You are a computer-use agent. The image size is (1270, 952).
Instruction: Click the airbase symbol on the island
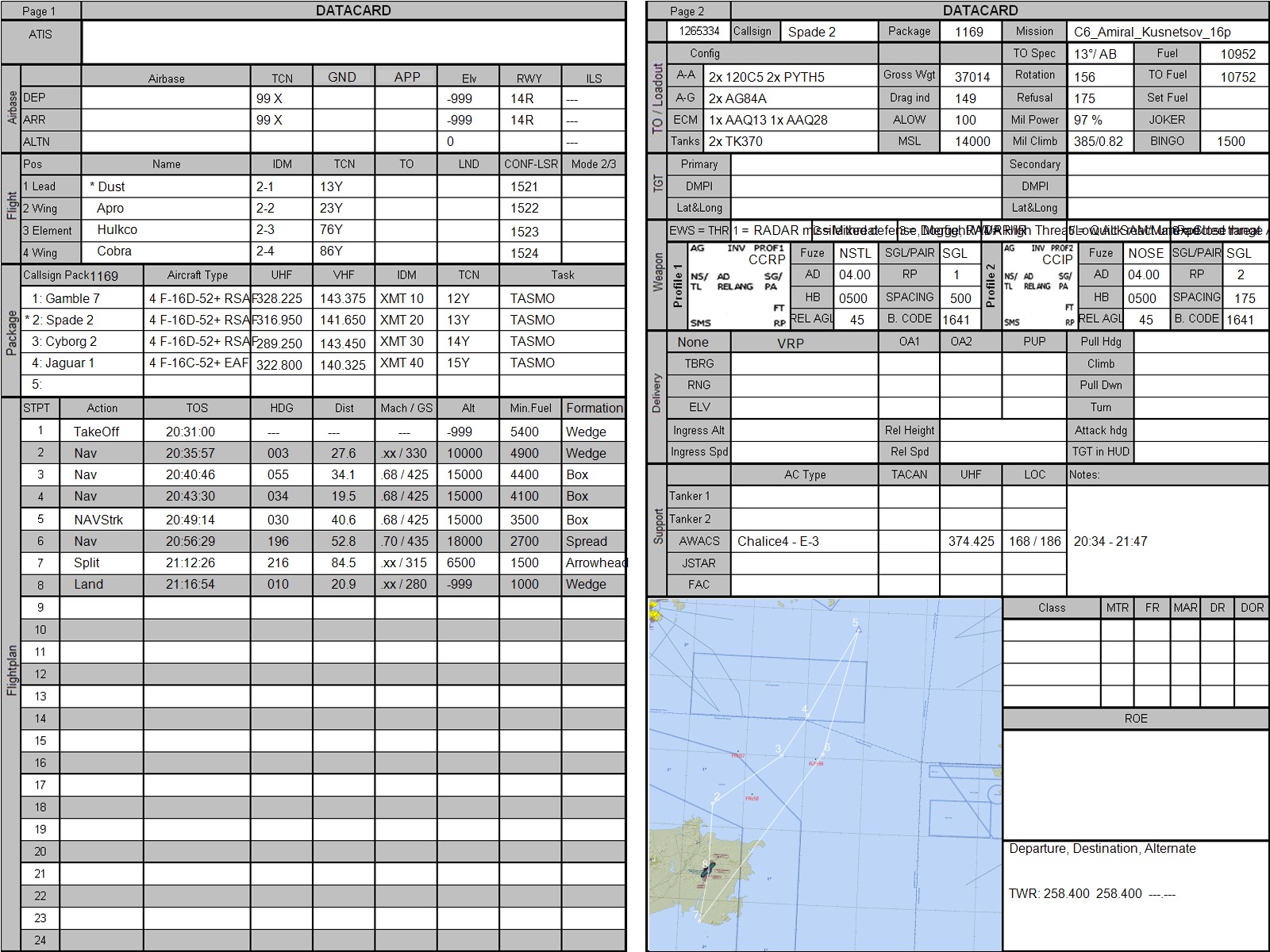706,869
